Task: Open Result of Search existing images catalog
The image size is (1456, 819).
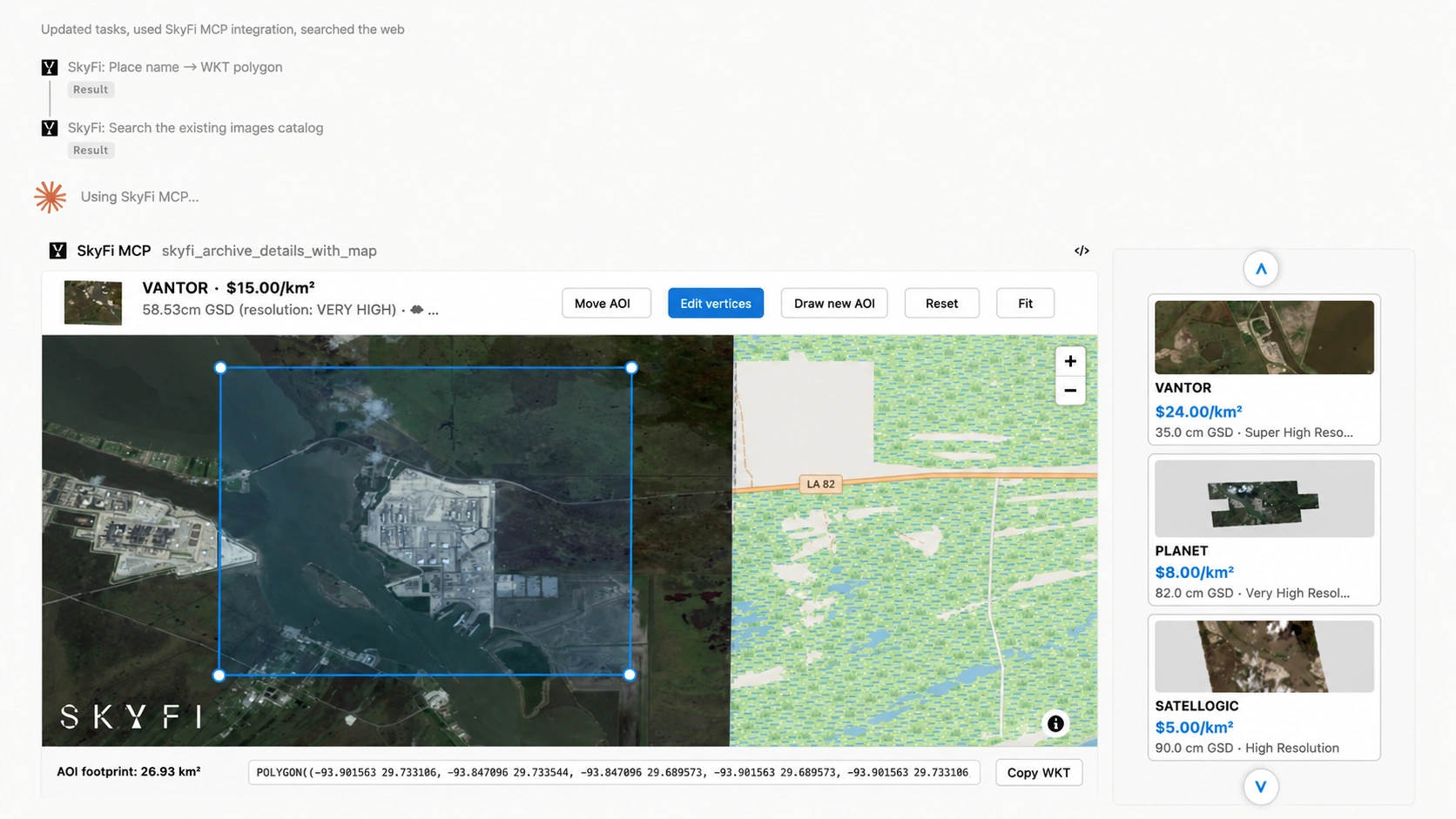Action: tap(91, 151)
